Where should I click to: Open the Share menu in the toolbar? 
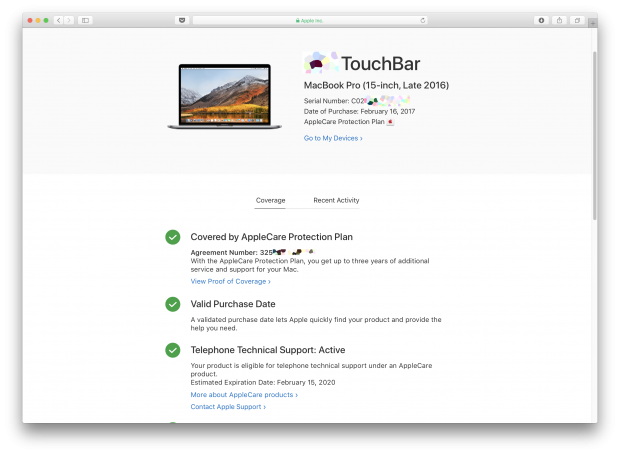click(559, 20)
